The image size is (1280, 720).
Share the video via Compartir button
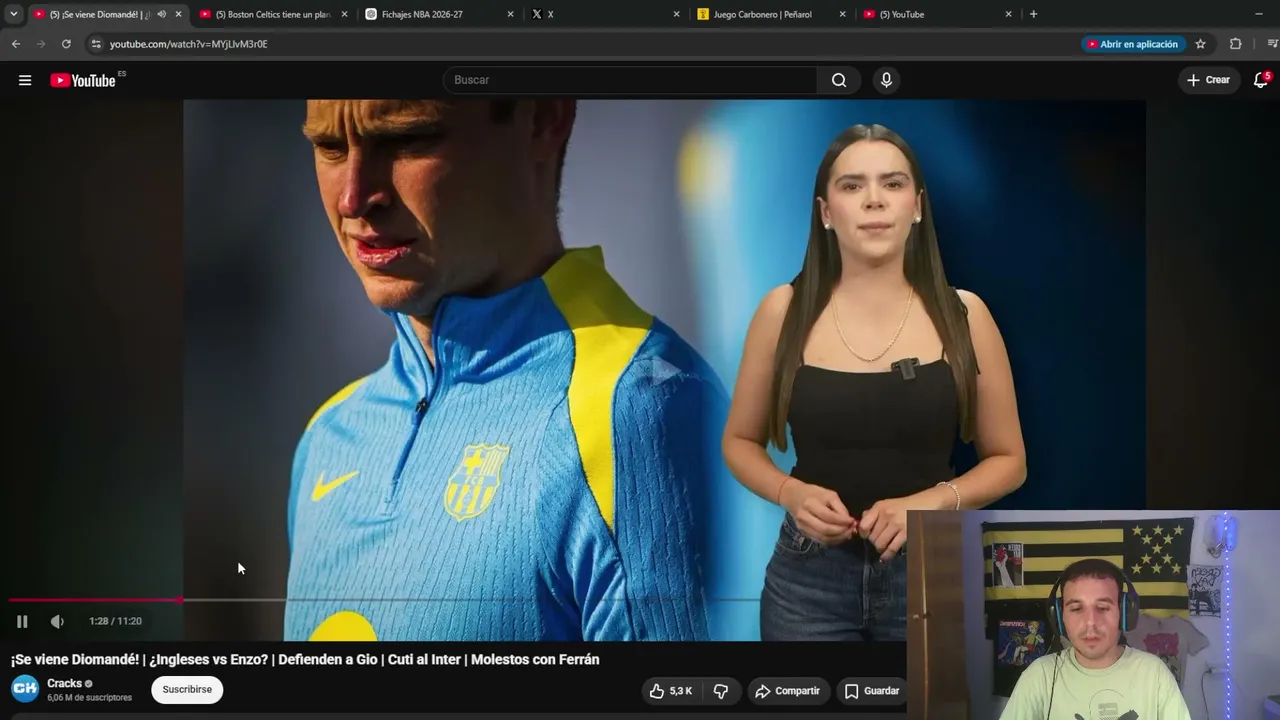787,691
